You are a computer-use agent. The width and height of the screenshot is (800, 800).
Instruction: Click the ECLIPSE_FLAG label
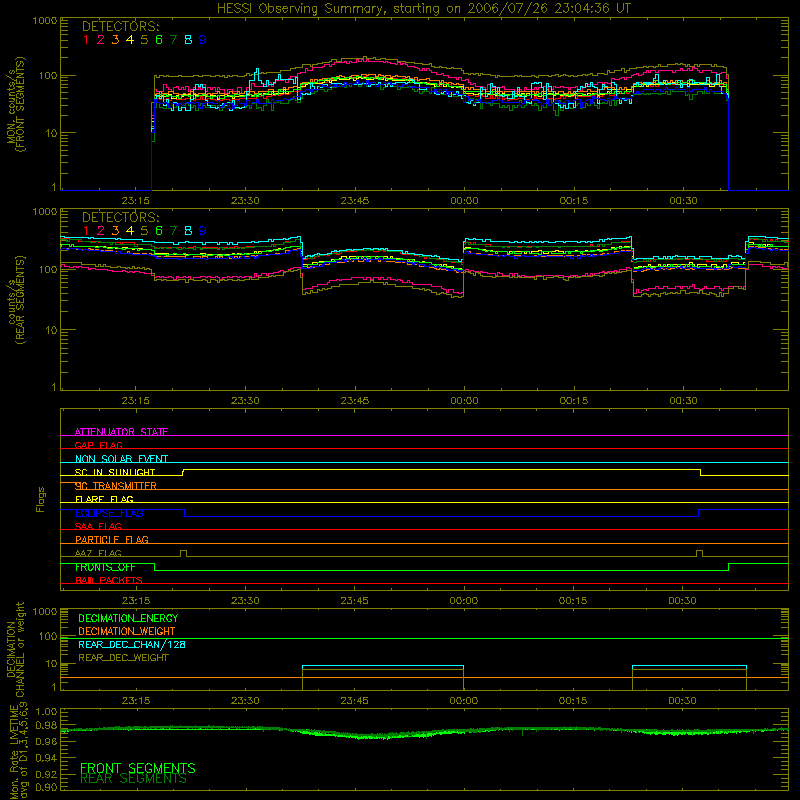pos(109,513)
